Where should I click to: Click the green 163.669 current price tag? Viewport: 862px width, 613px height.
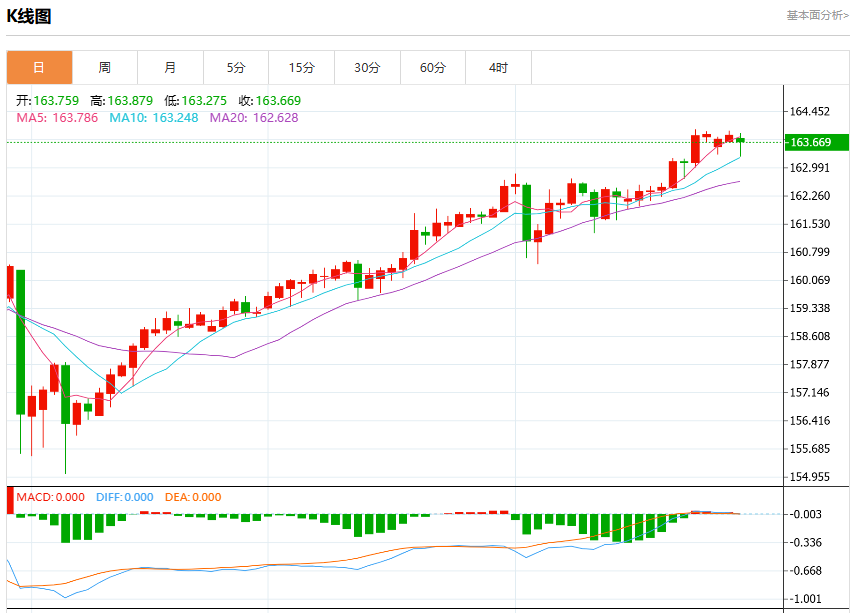(x=816, y=142)
